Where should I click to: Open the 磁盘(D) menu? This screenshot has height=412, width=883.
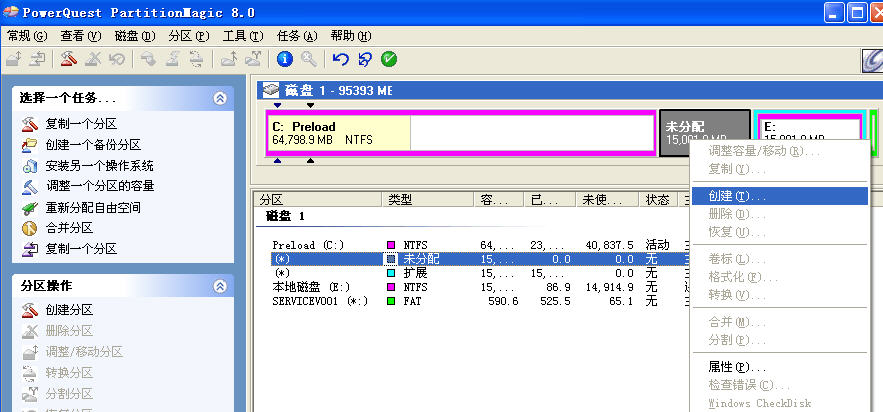(x=135, y=36)
